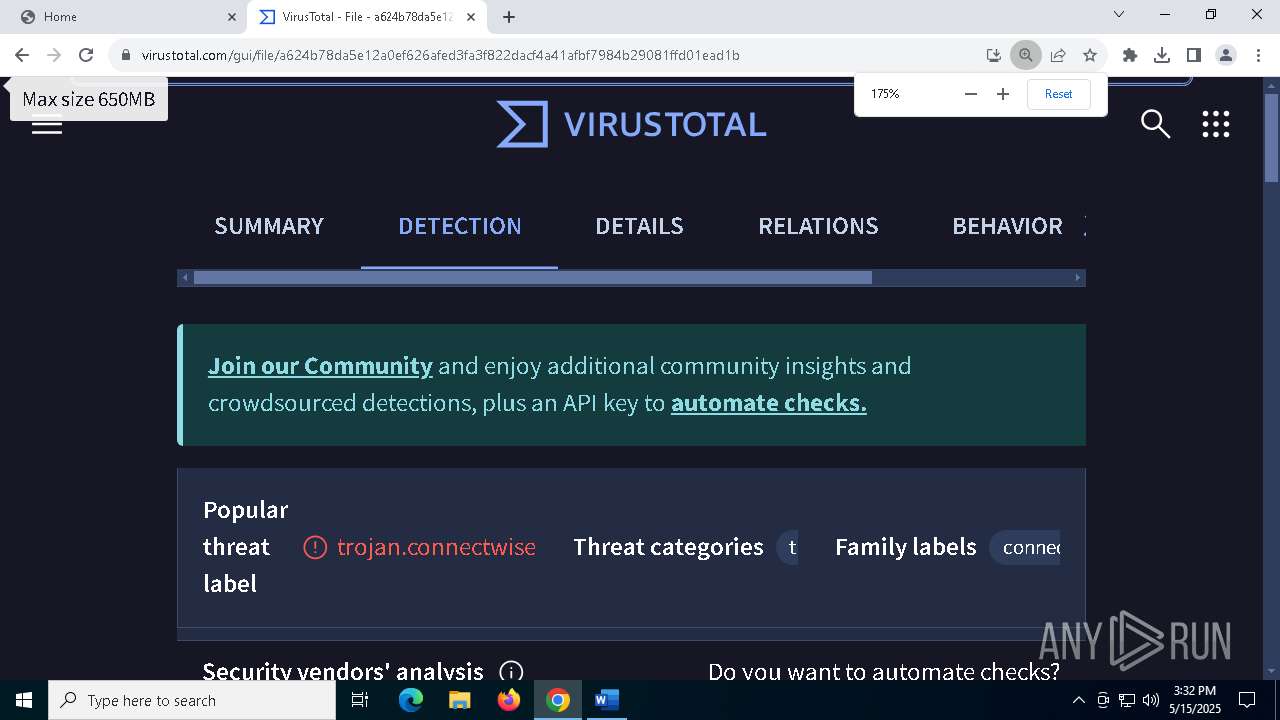The width and height of the screenshot is (1280, 720).
Task: Click the tab scrollbar left arrow
Action: pos(185,277)
